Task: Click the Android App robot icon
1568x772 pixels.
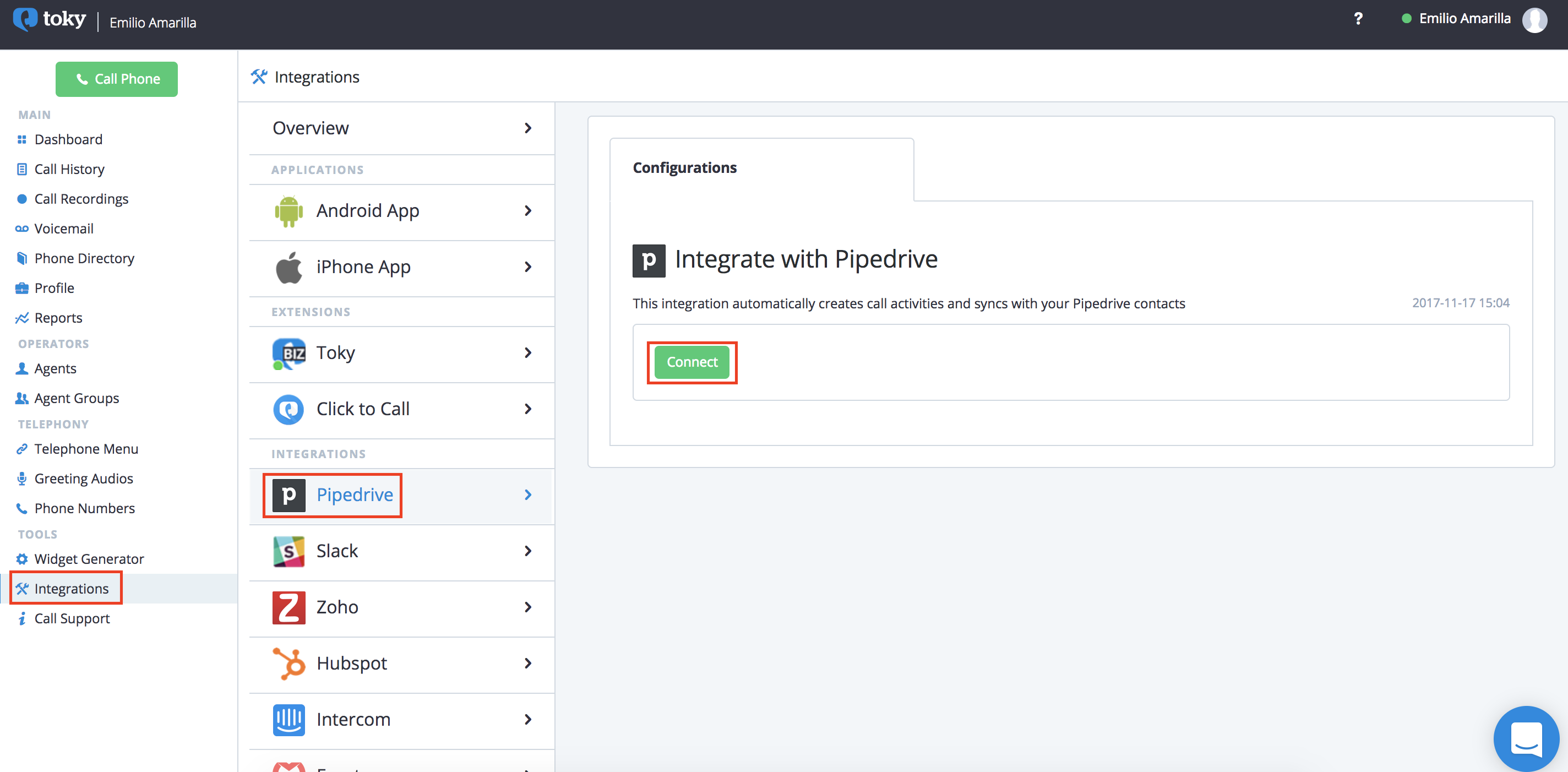Action: coord(288,211)
